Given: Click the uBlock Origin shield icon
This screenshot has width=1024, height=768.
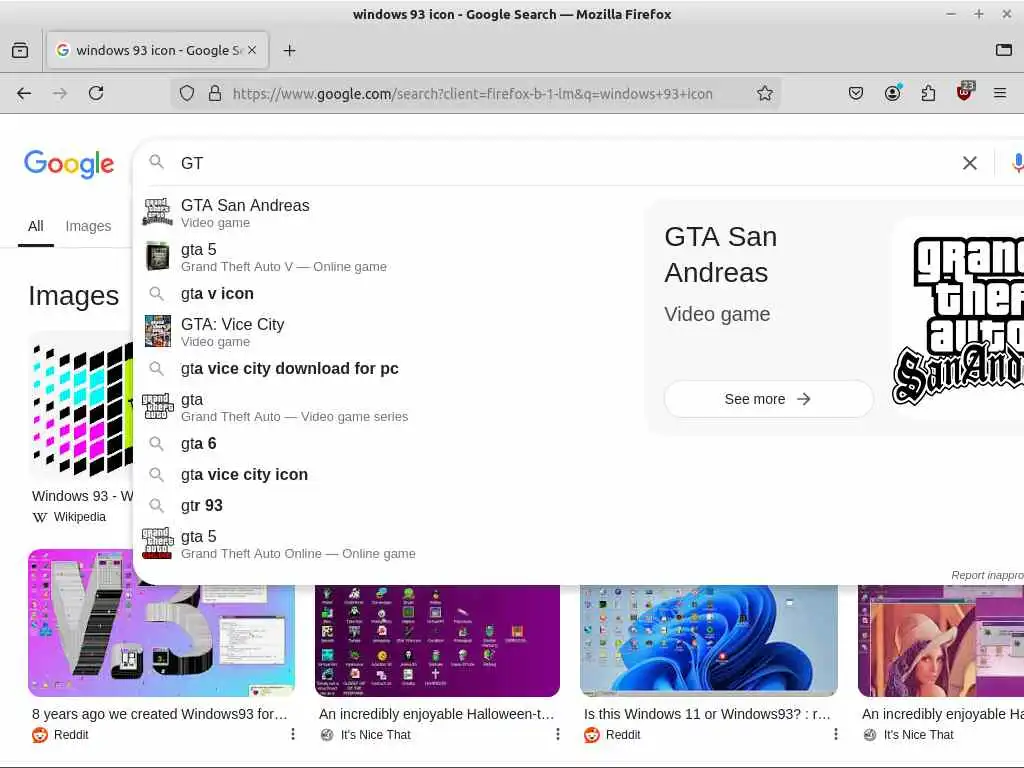Looking at the screenshot, I should (x=964, y=93).
